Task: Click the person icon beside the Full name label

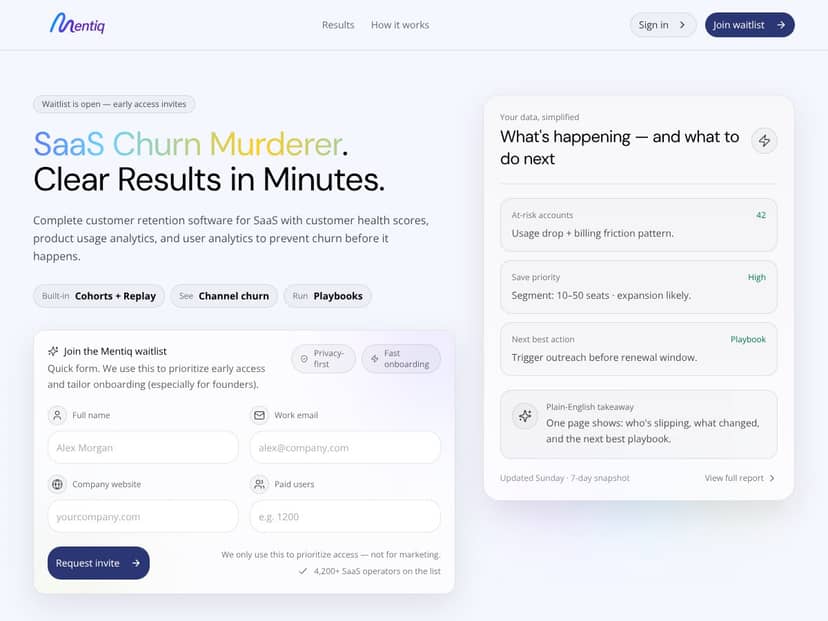Action: tap(56, 415)
